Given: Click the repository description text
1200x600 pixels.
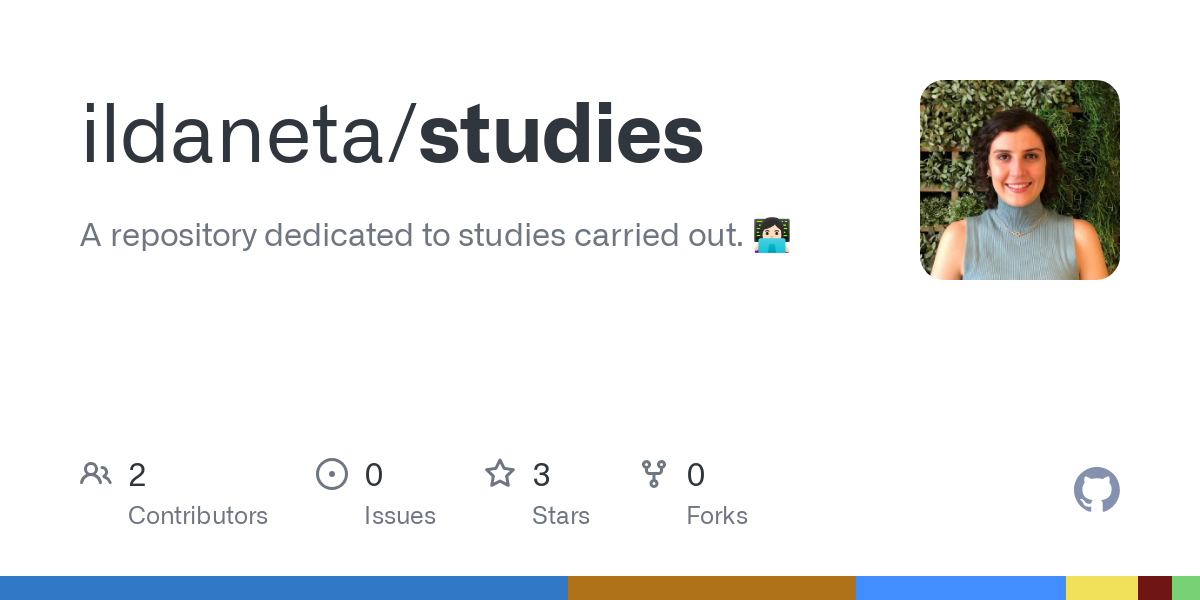Looking at the screenshot, I should (x=410, y=235).
